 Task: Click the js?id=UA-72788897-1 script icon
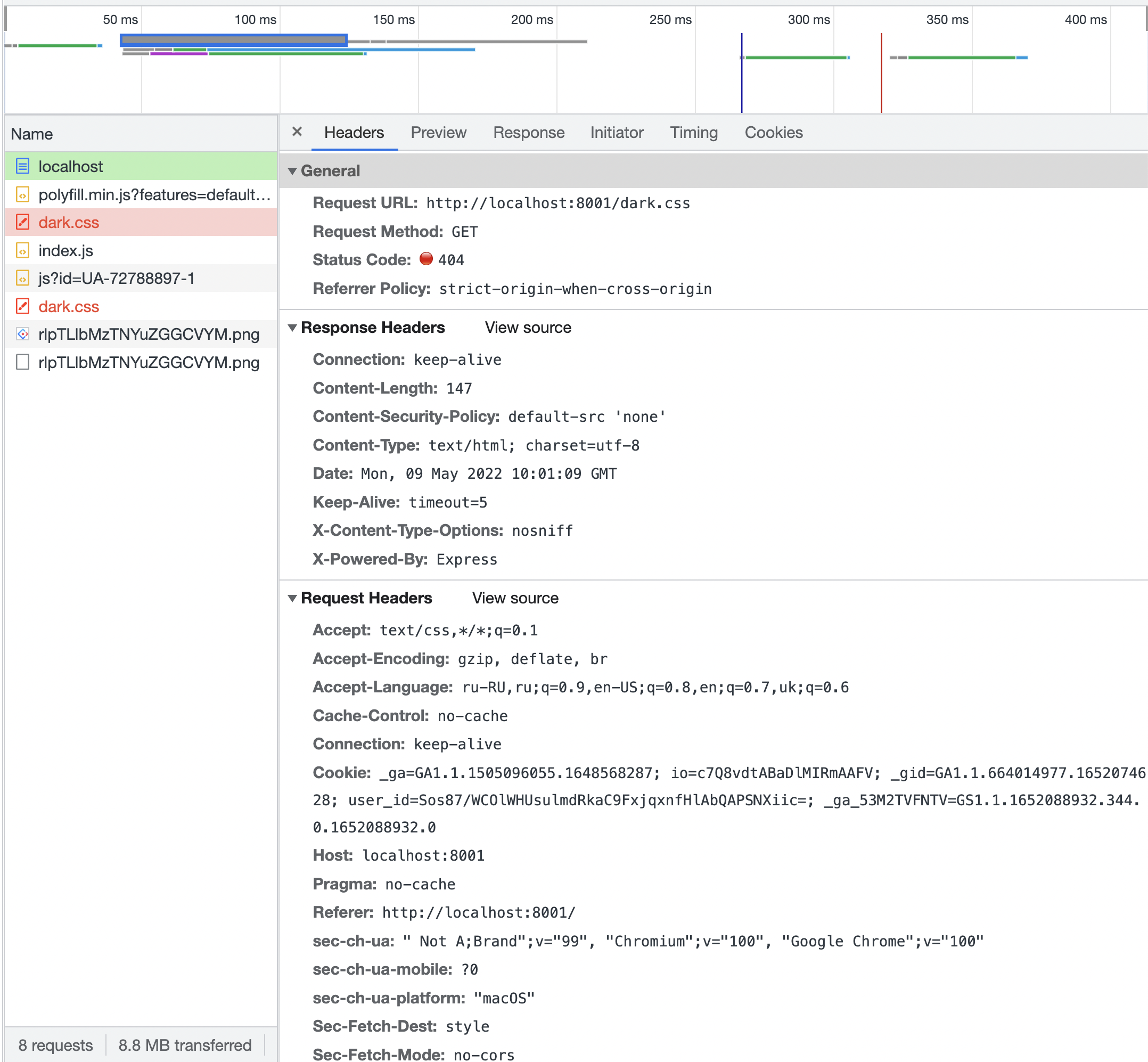pos(22,279)
